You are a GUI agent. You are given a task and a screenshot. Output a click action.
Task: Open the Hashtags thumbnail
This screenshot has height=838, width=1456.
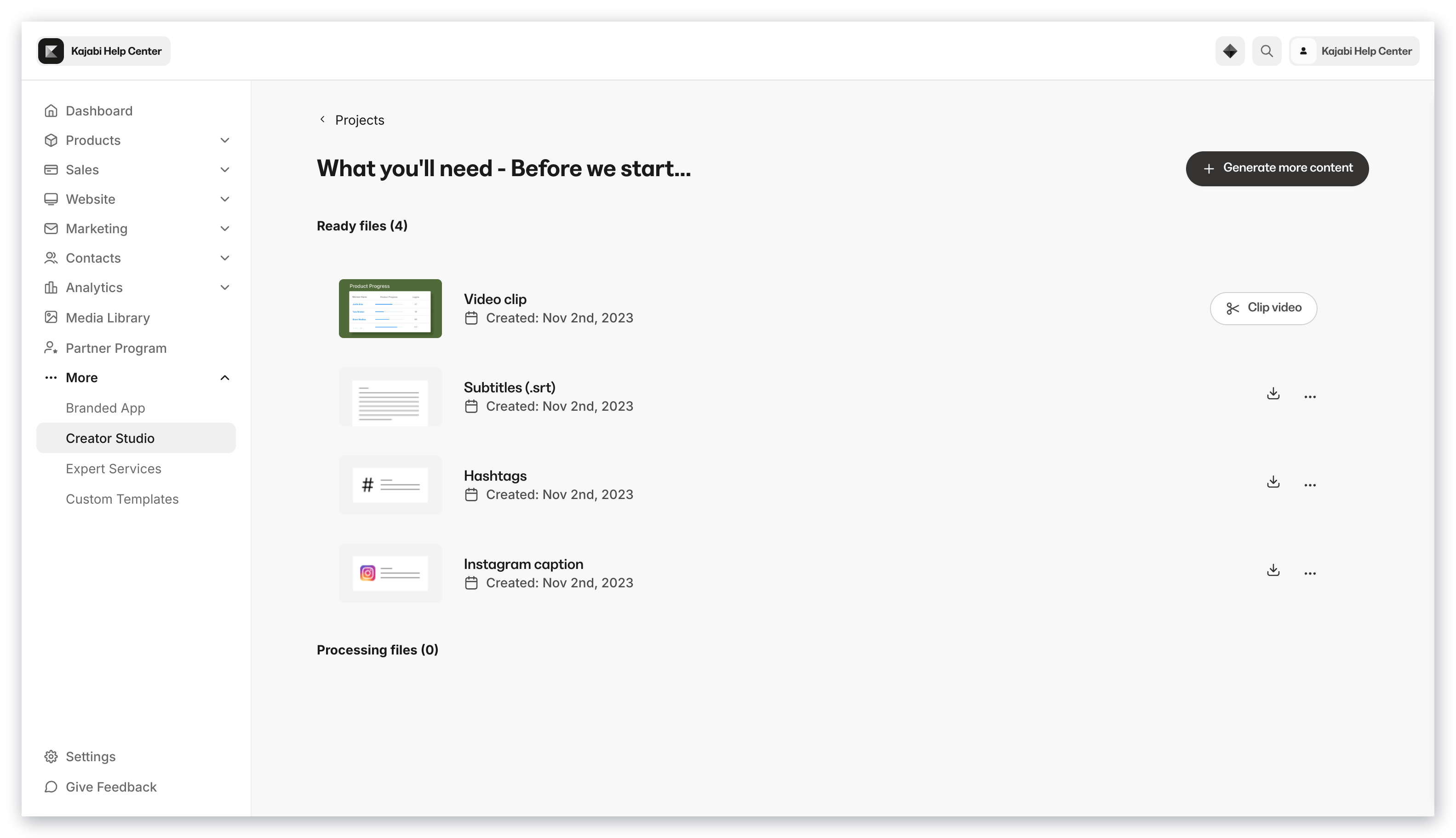tap(390, 485)
